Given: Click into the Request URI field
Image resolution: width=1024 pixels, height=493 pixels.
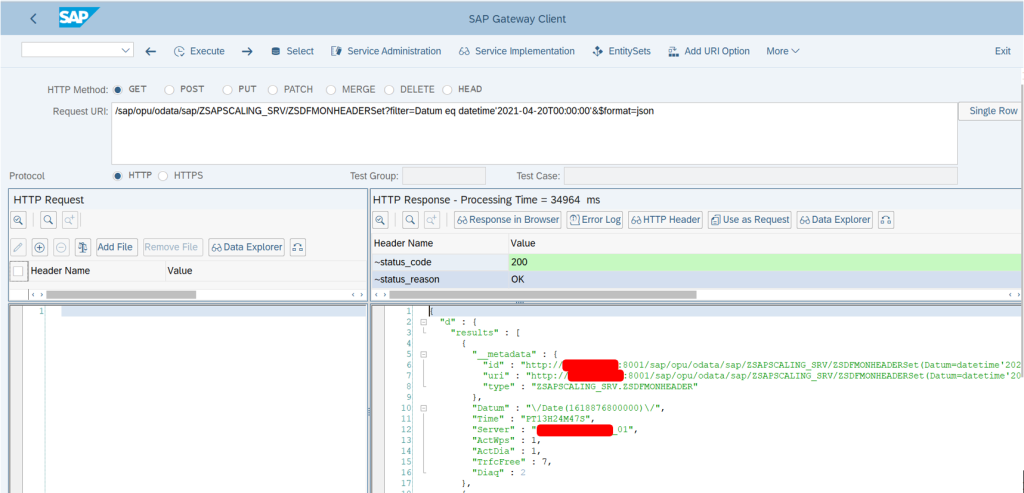Looking at the screenshot, I should coord(534,133).
